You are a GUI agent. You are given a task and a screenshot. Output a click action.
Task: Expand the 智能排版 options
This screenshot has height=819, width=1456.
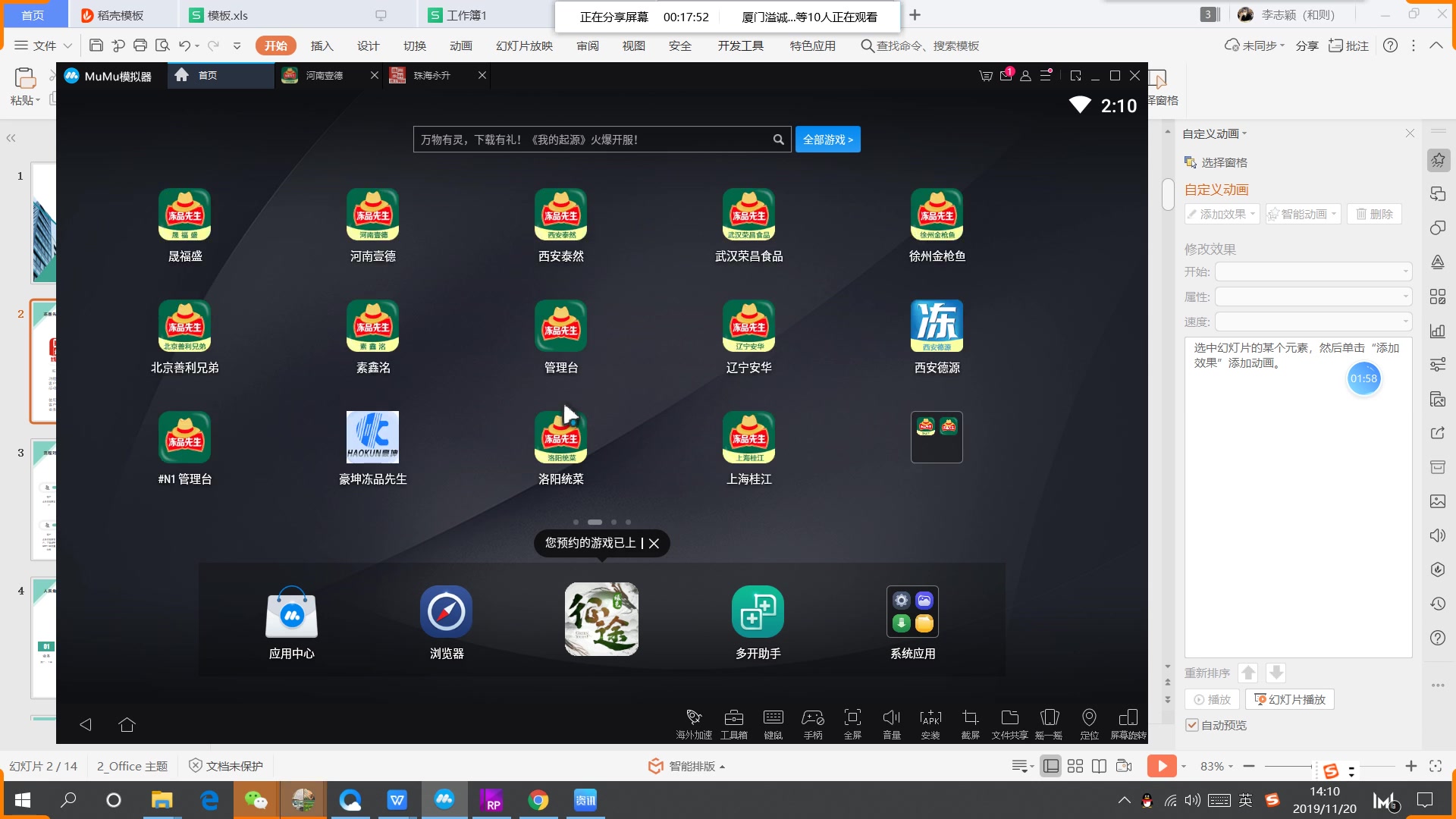click(x=687, y=766)
